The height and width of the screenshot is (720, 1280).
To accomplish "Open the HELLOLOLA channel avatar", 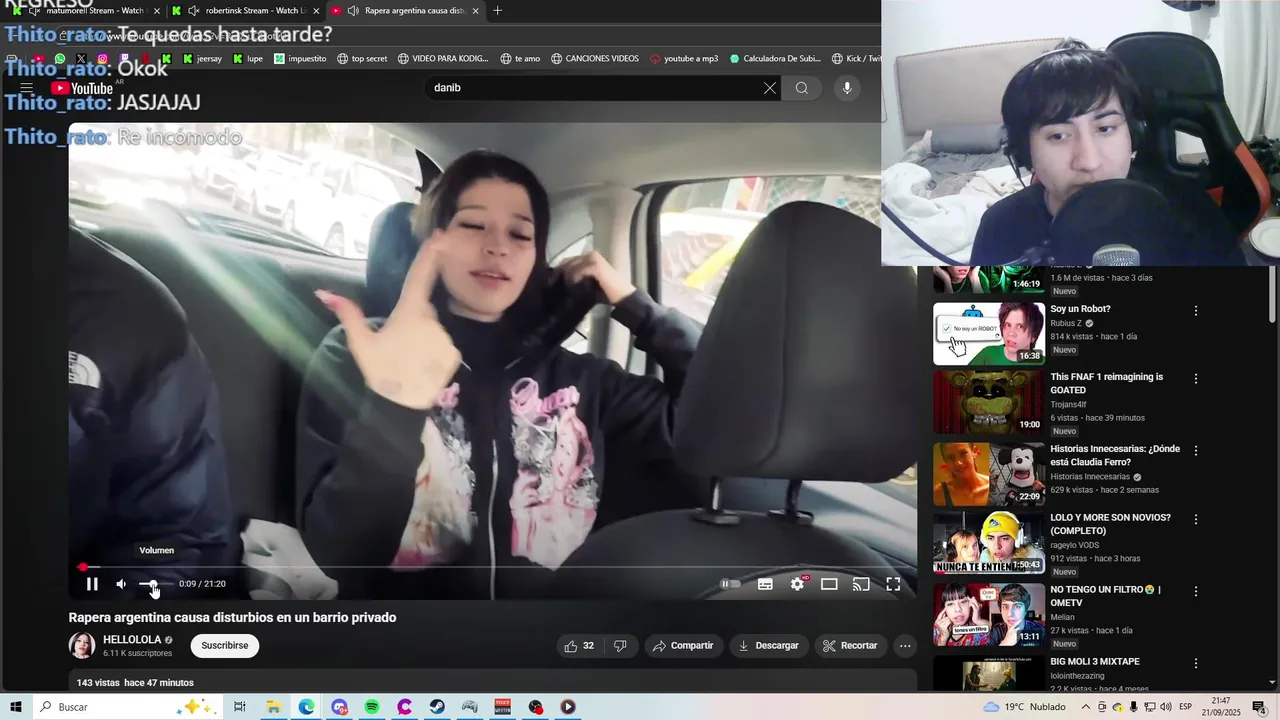I will click(82, 646).
